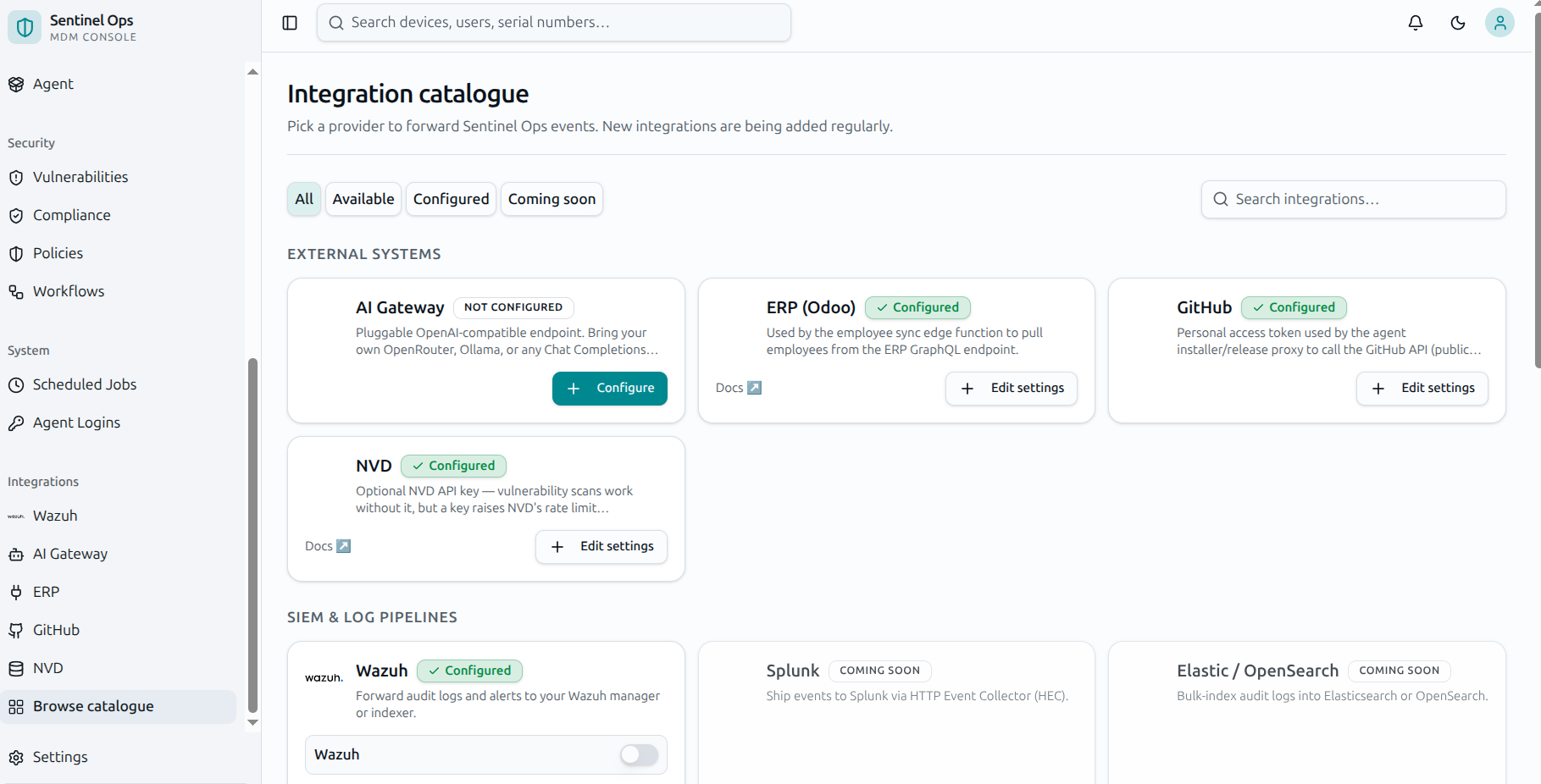Open the ERP (Odoo) Docs link
The width and height of the screenshot is (1541, 784).
coord(739,388)
